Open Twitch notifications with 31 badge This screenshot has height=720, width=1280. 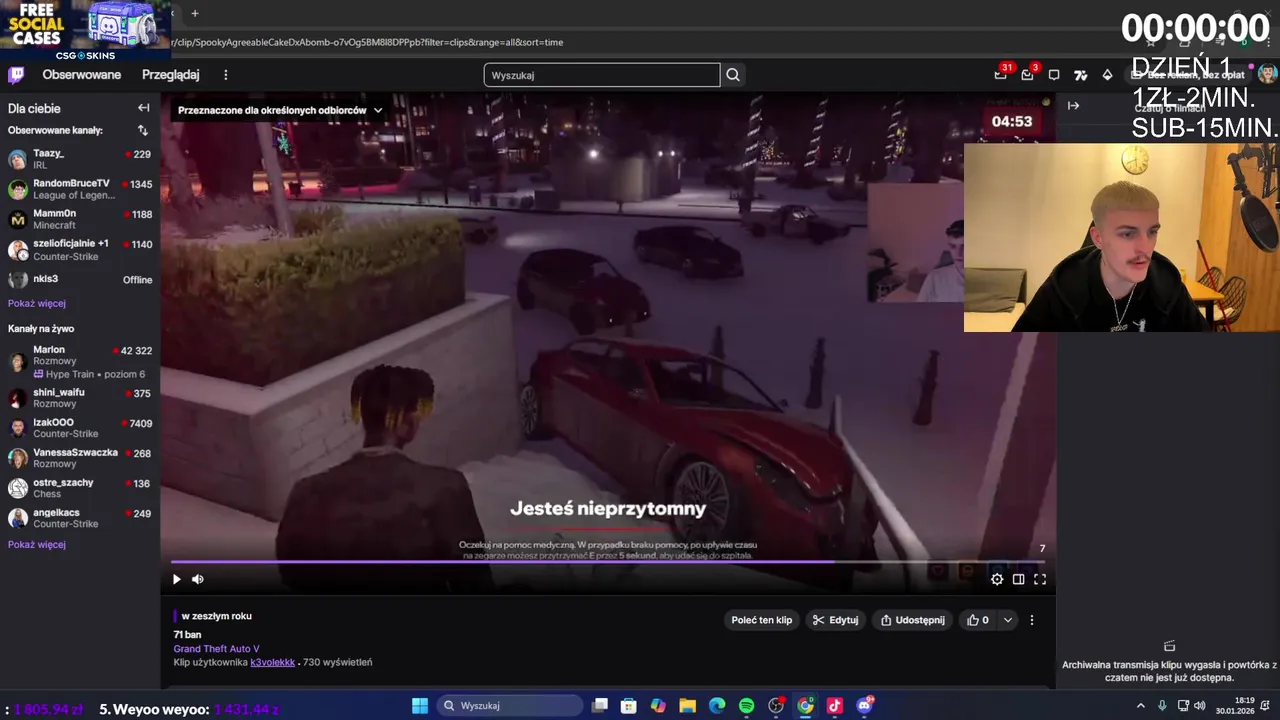point(1001,74)
